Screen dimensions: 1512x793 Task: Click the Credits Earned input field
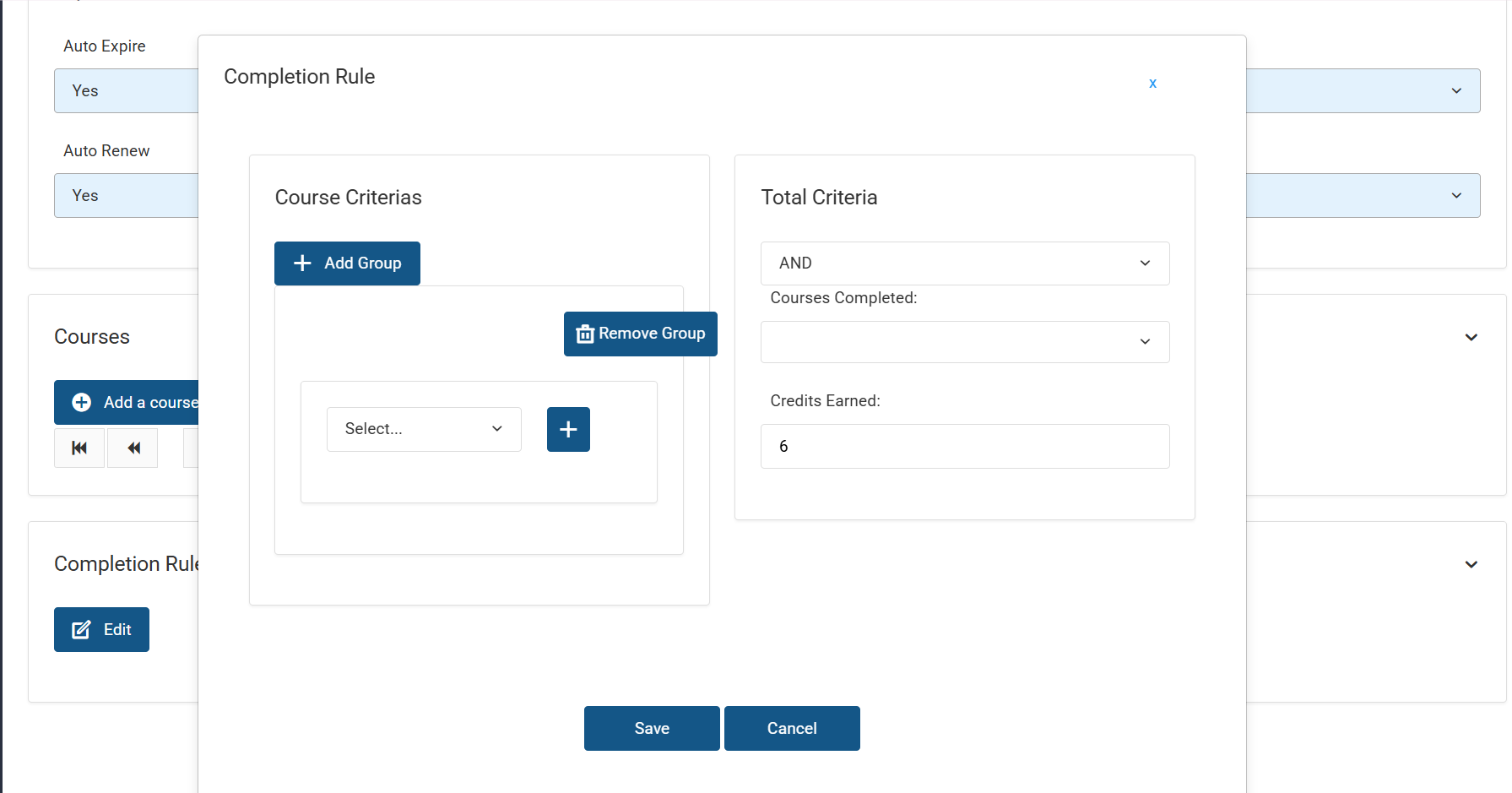(x=964, y=446)
